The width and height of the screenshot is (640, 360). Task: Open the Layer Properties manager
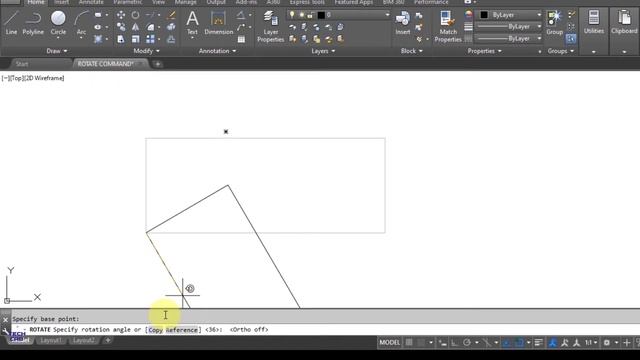[270, 27]
